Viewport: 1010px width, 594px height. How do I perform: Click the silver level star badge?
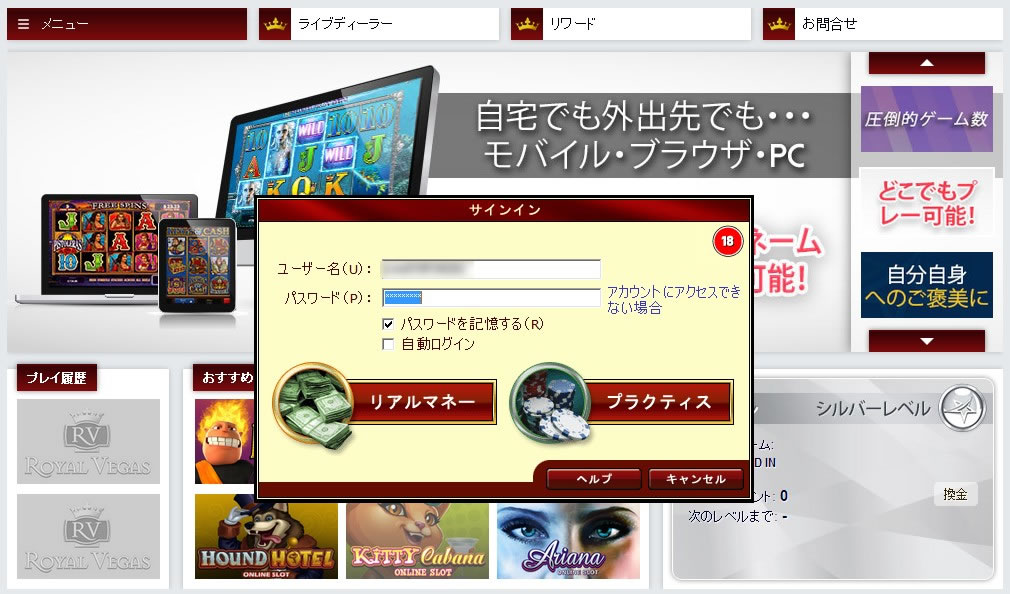point(962,408)
